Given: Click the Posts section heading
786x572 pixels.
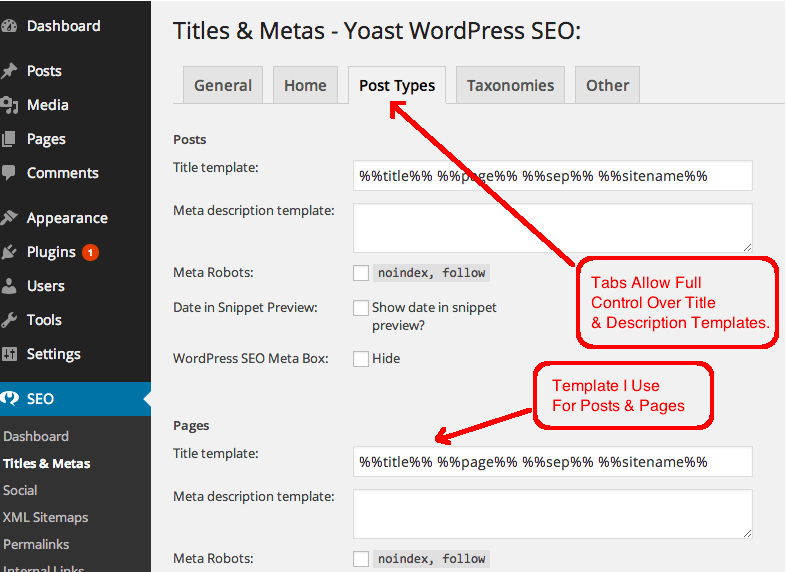Looking at the screenshot, I should point(189,139).
